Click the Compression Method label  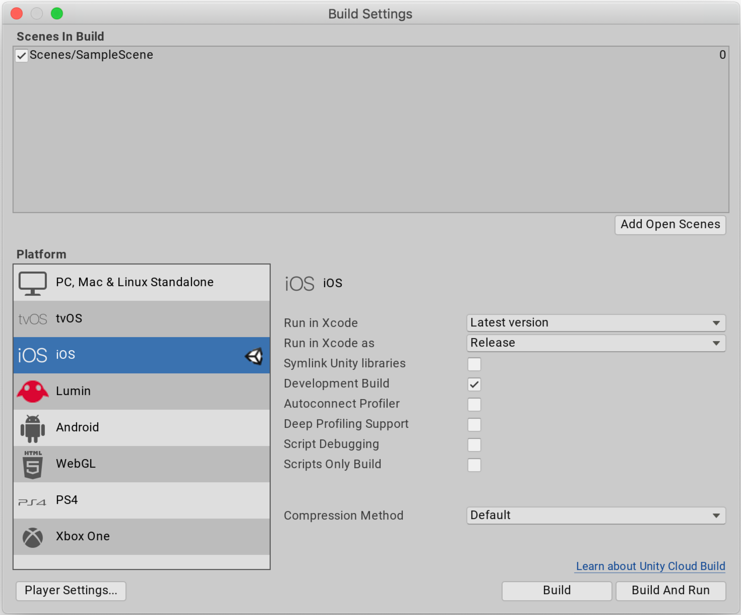click(x=344, y=516)
